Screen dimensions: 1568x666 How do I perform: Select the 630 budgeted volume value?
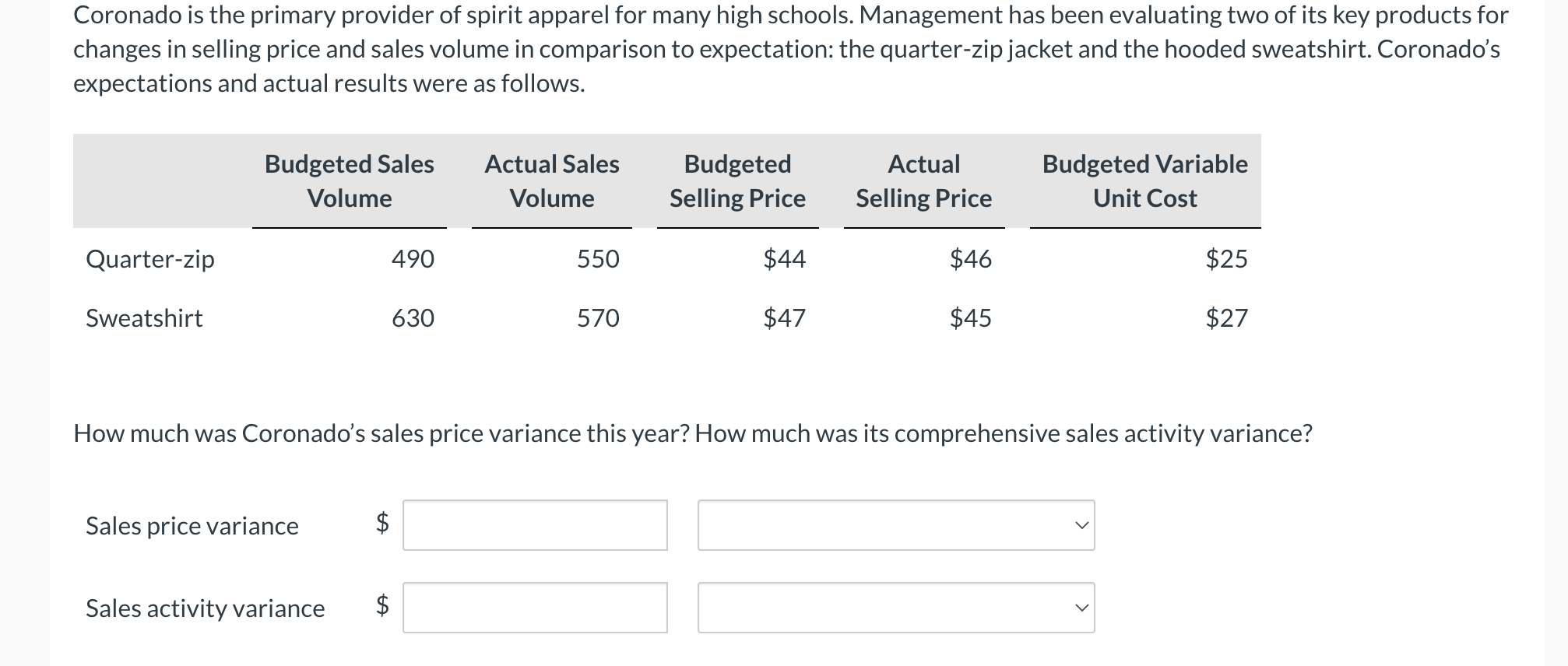pyautogui.click(x=413, y=318)
